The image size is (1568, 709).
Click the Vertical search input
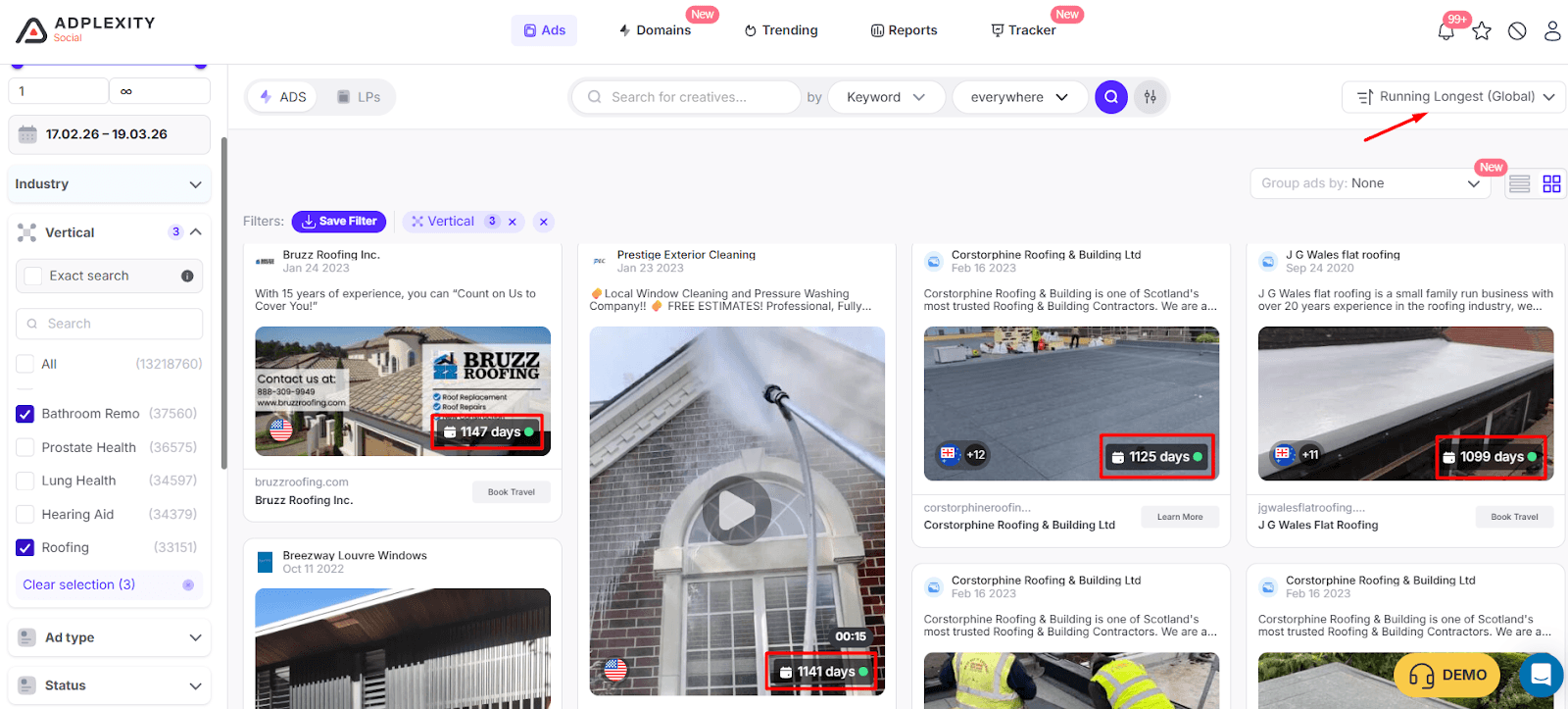pos(110,324)
